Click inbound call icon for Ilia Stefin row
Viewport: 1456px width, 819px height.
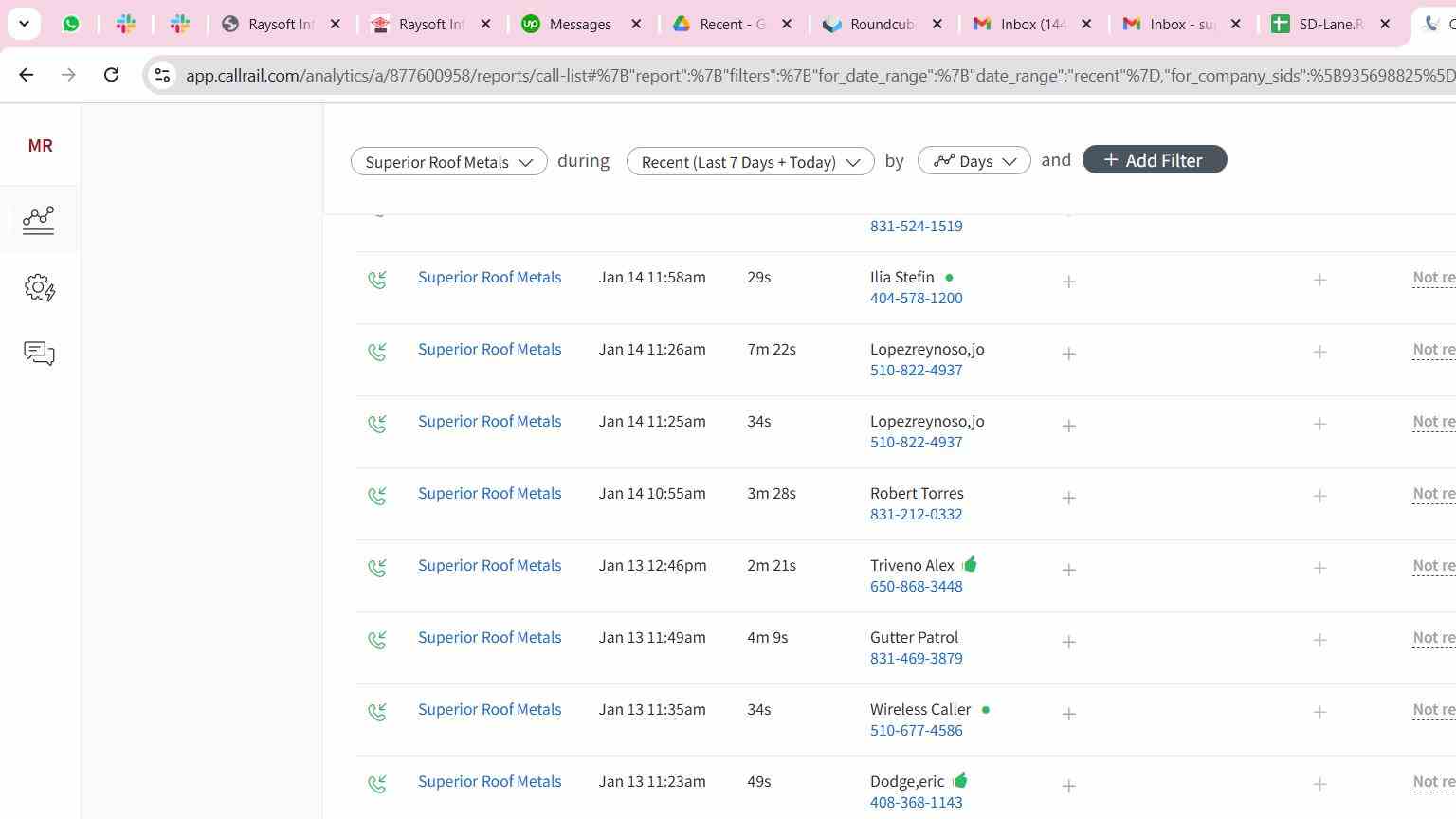coord(377,280)
